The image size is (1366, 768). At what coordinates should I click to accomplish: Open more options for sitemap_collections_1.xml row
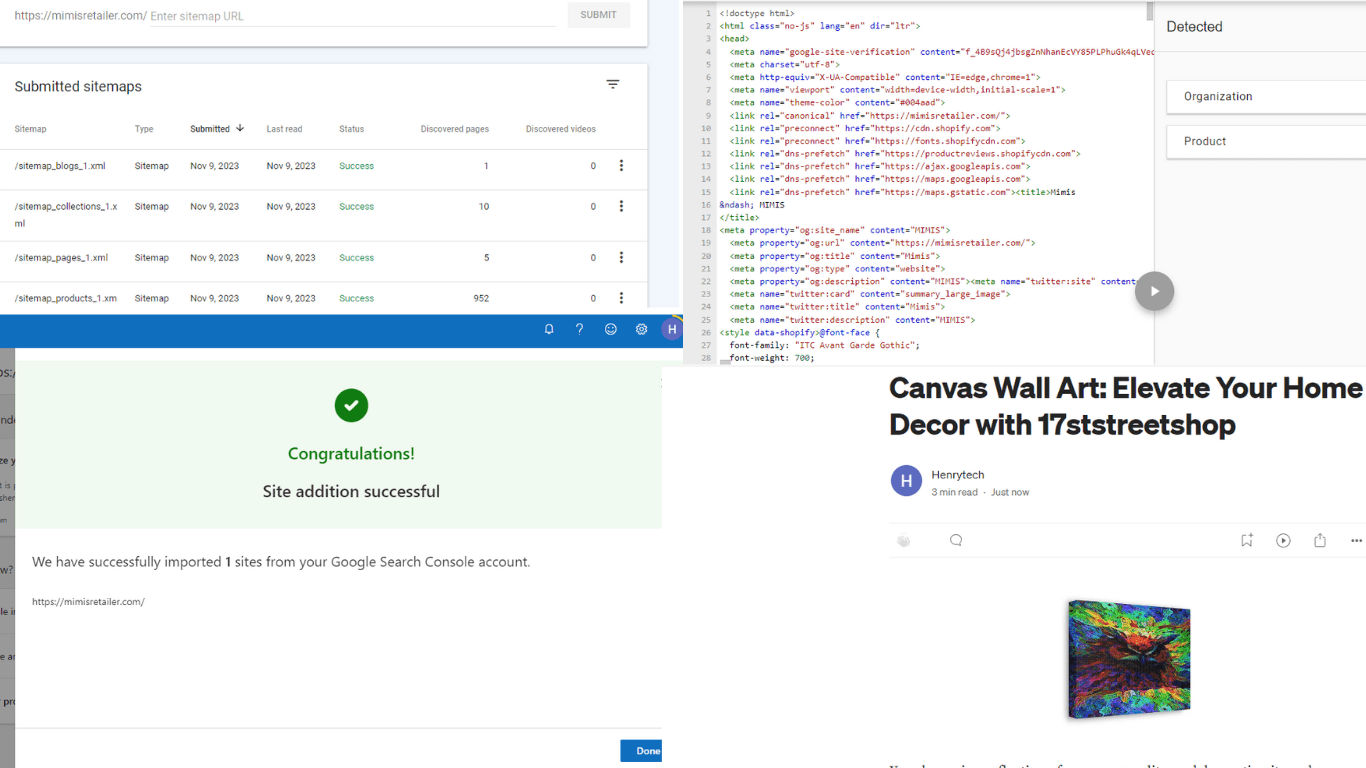point(621,206)
